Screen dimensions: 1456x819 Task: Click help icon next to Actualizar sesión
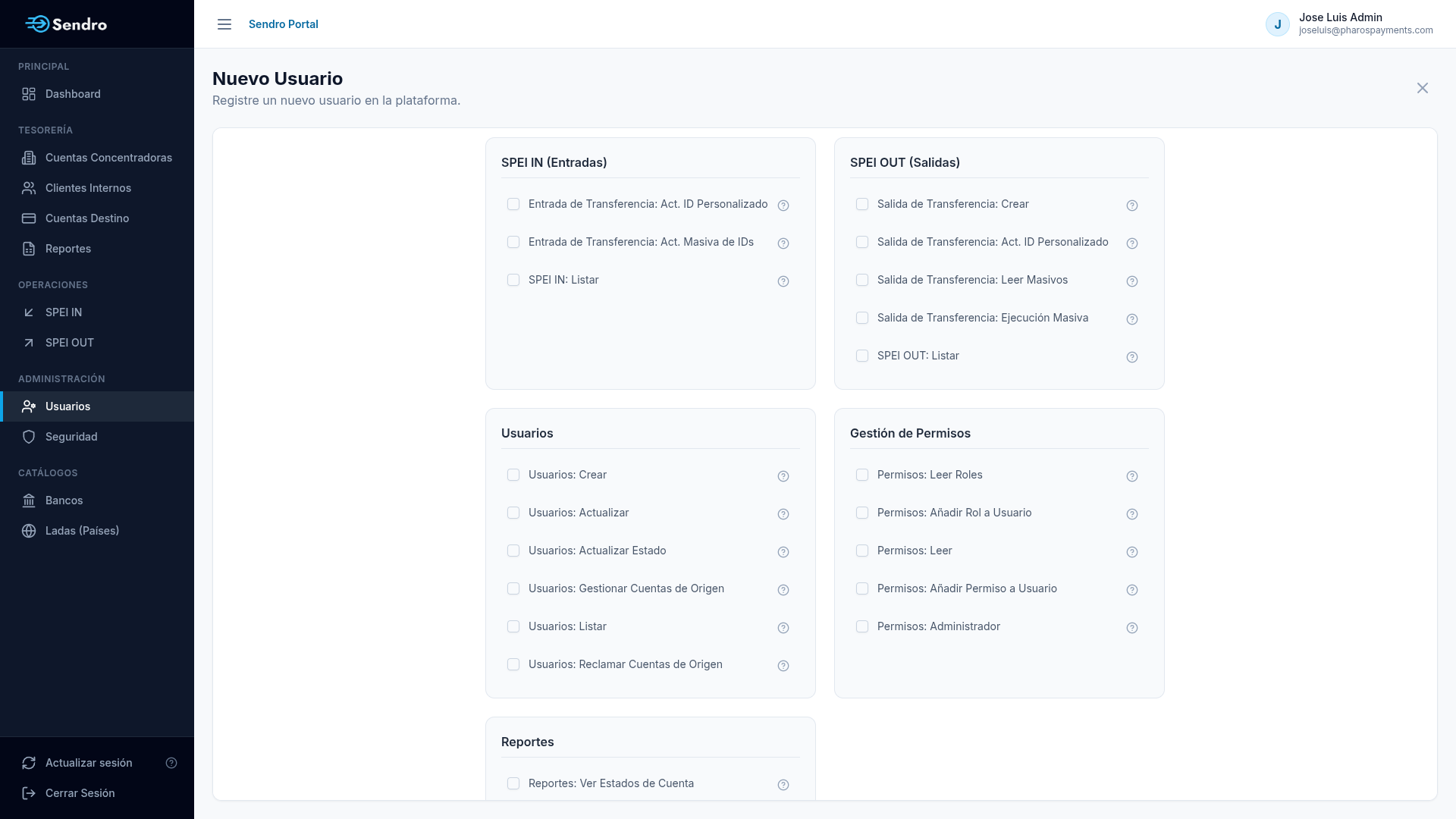171,763
